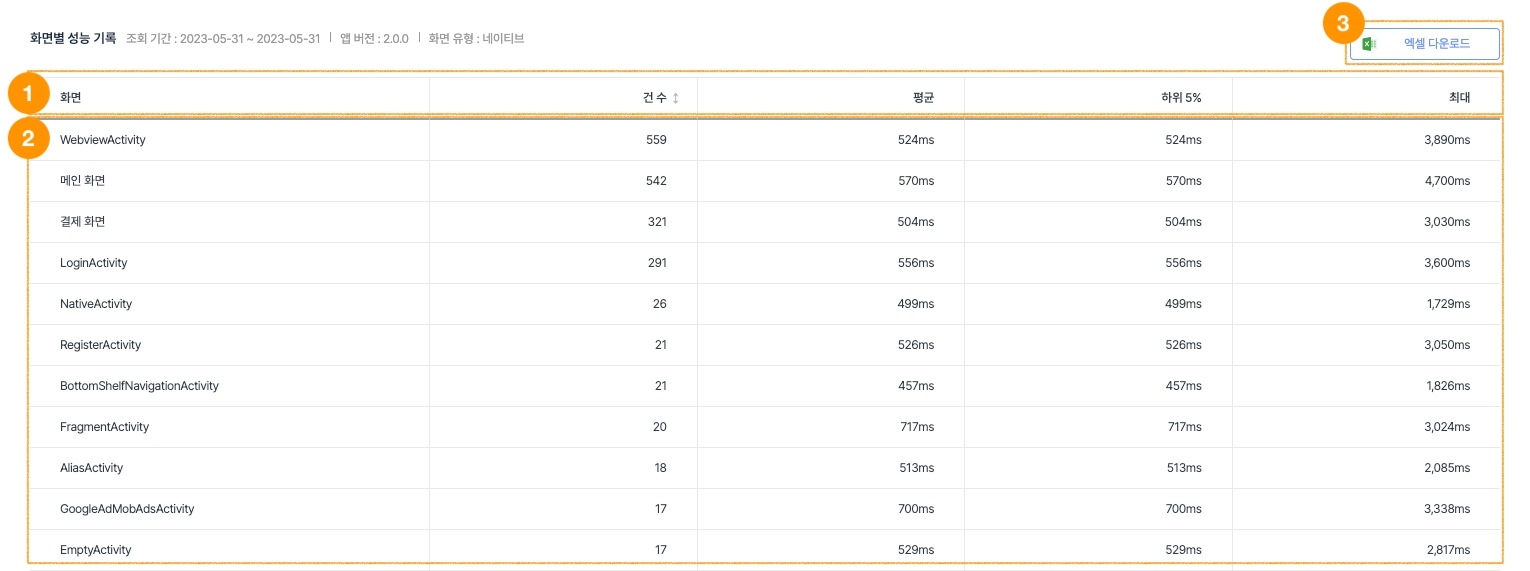Image resolution: width=1530 pixels, height=571 pixels.
Task: Click the sort arrow beside 건수
Action: (675, 98)
